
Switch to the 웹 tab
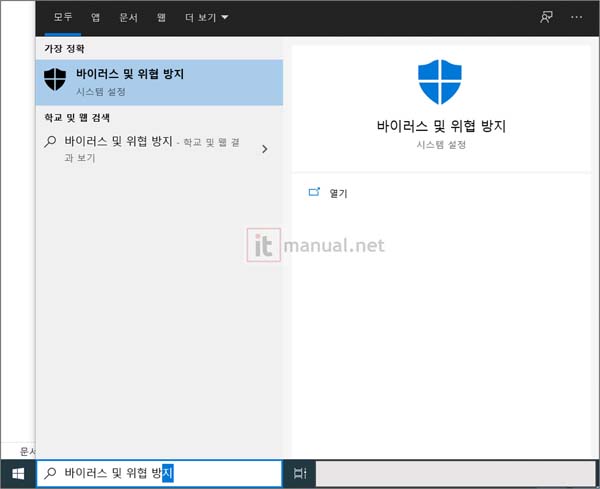(x=161, y=18)
